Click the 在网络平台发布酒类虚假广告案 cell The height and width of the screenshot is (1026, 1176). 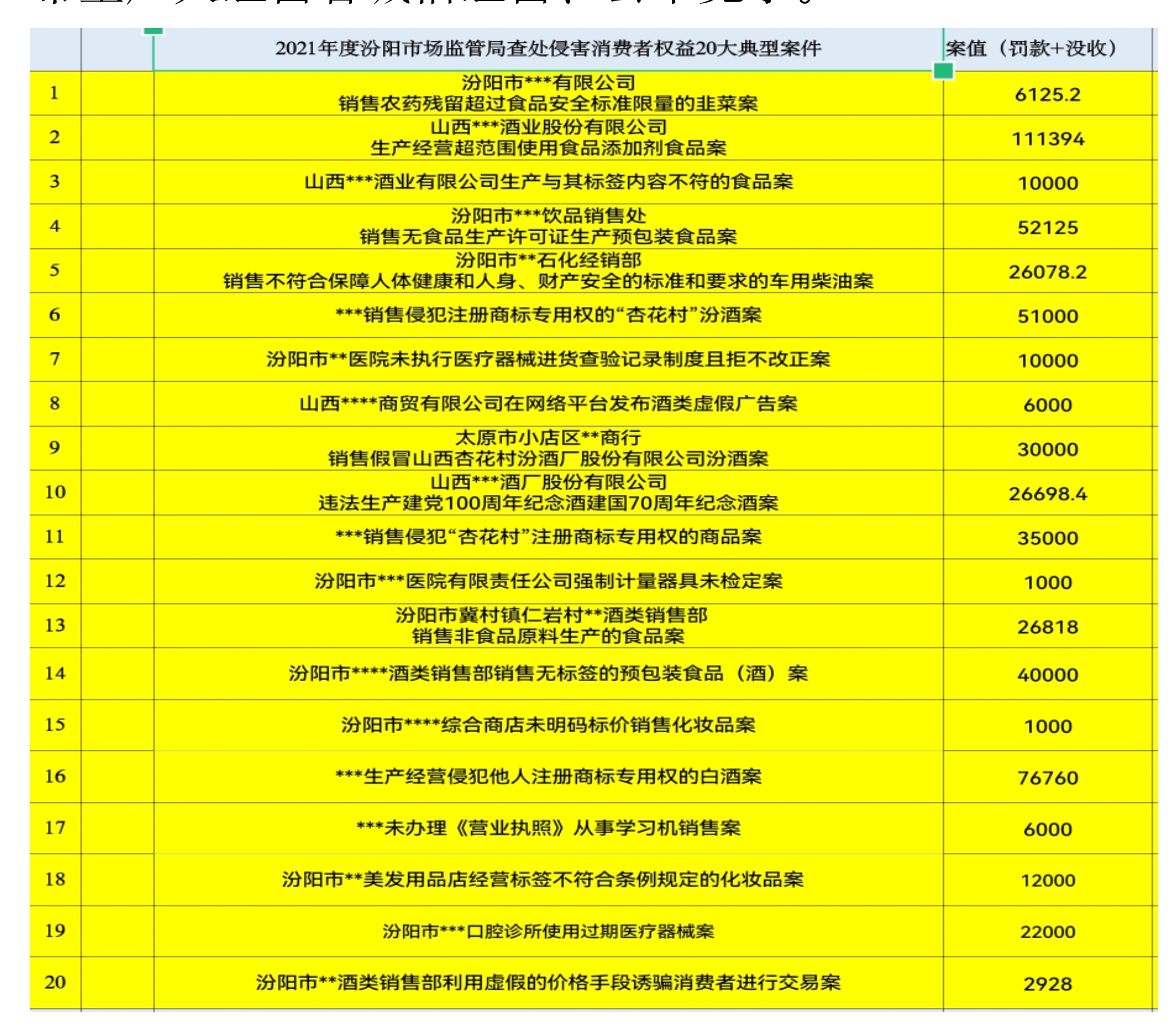pos(548,404)
